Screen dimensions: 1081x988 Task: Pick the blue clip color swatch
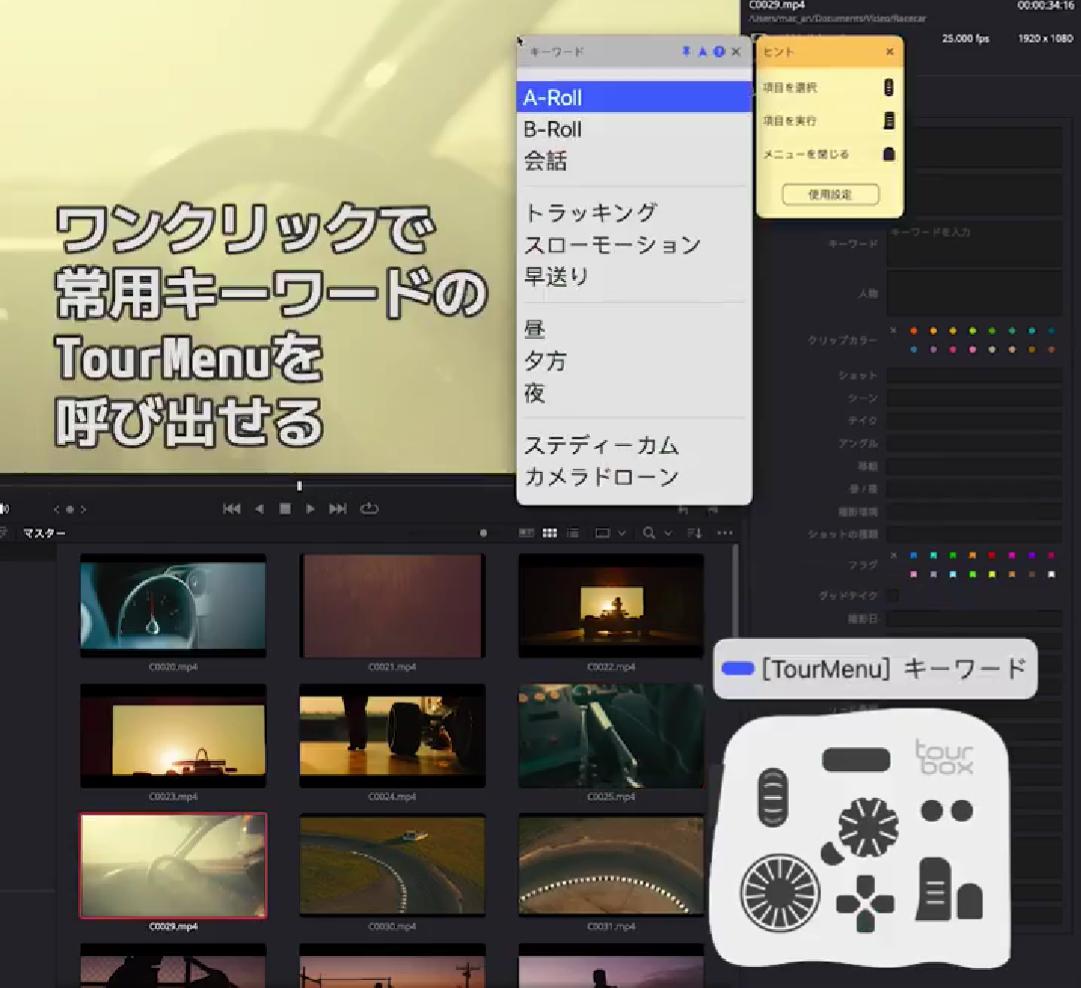[913, 350]
